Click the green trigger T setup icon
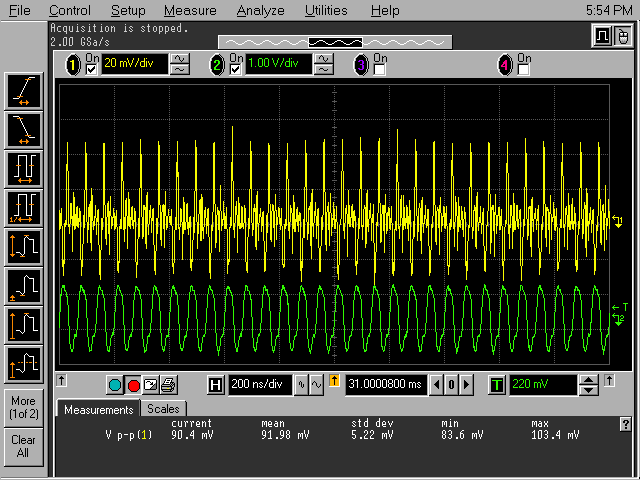640x480 pixels. coord(497,385)
